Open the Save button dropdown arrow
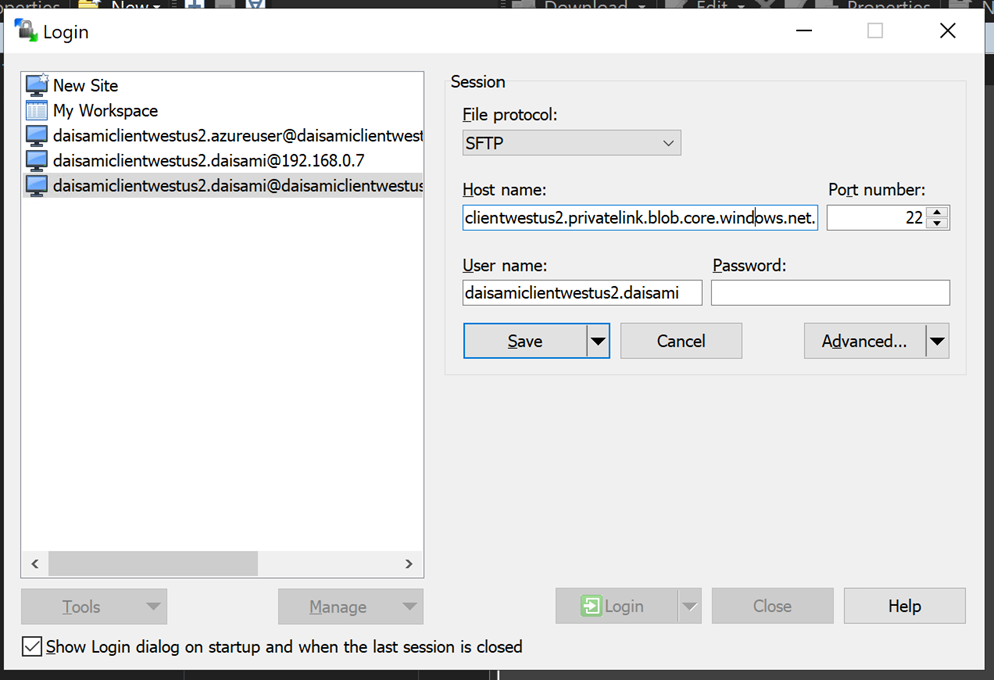Screen dimensions: 994x680 coord(598,341)
